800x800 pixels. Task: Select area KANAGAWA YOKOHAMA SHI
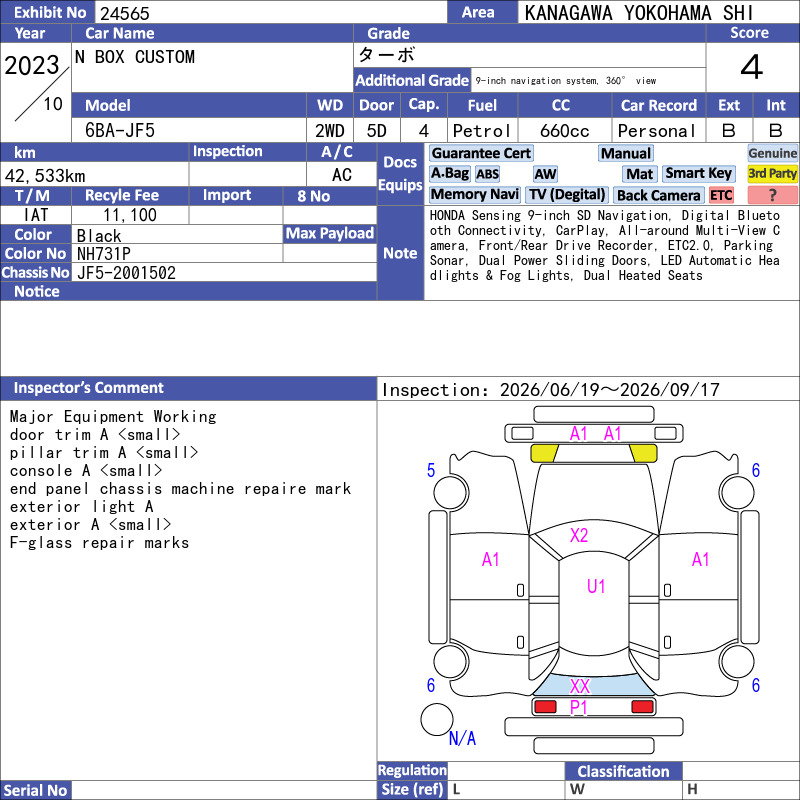[639, 13]
